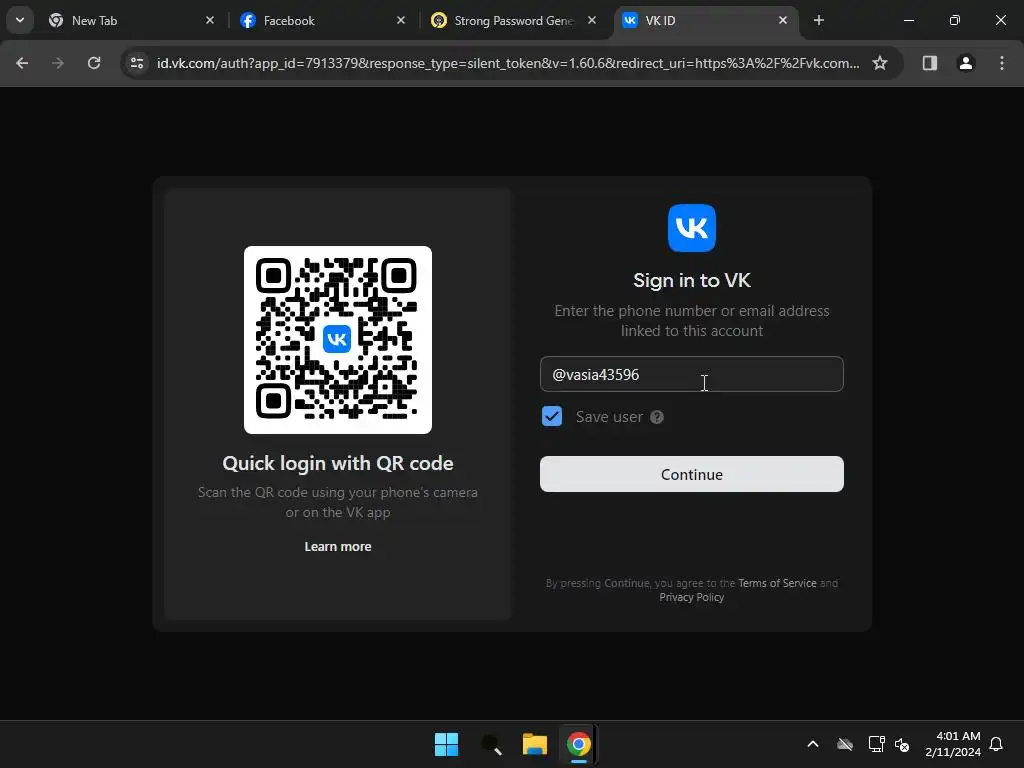Bookmark this page with star icon
This screenshot has height=768, width=1024.
(880, 63)
